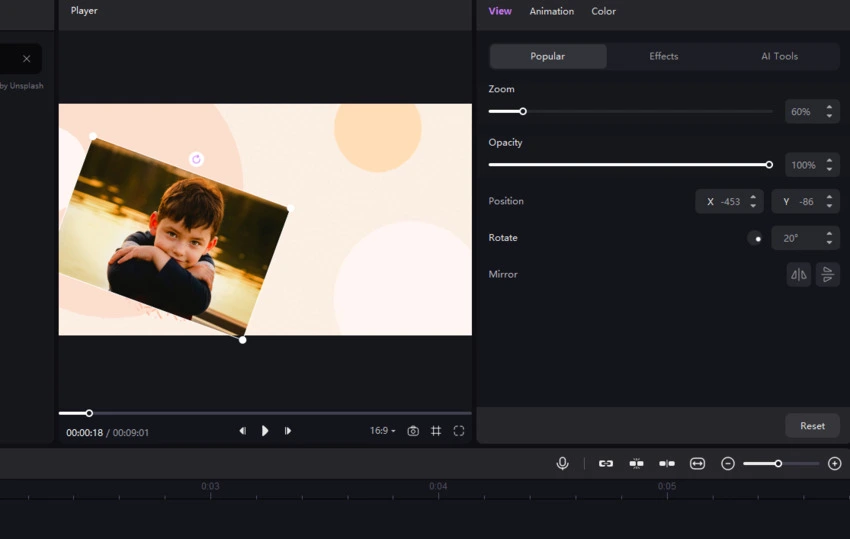Open the 16:9 aspect ratio dropdown
The image size is (850, 539).
382,431
